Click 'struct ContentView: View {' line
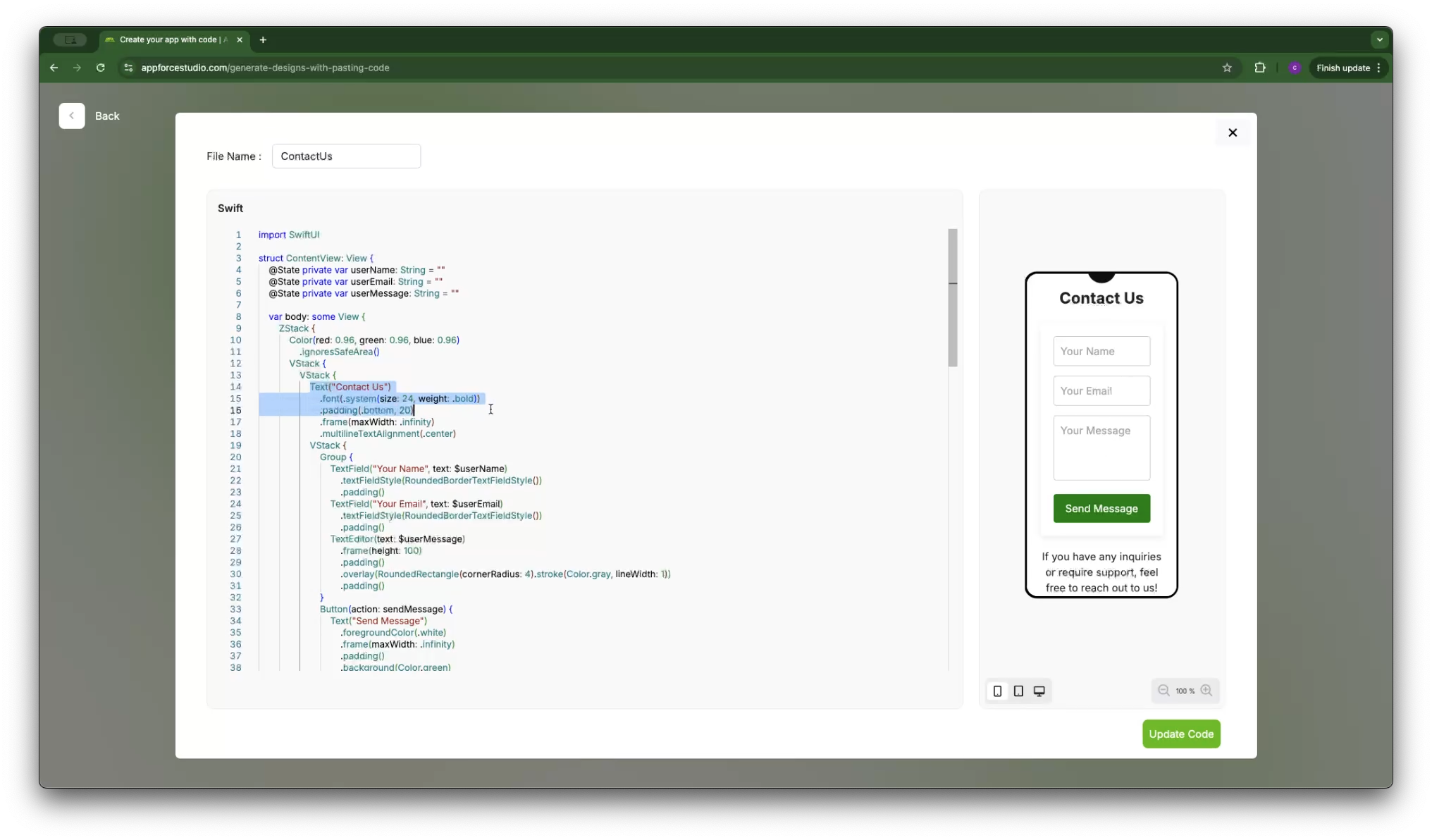Image resolution: width=1432 pixels, height=840 pixels. (316, 258)
